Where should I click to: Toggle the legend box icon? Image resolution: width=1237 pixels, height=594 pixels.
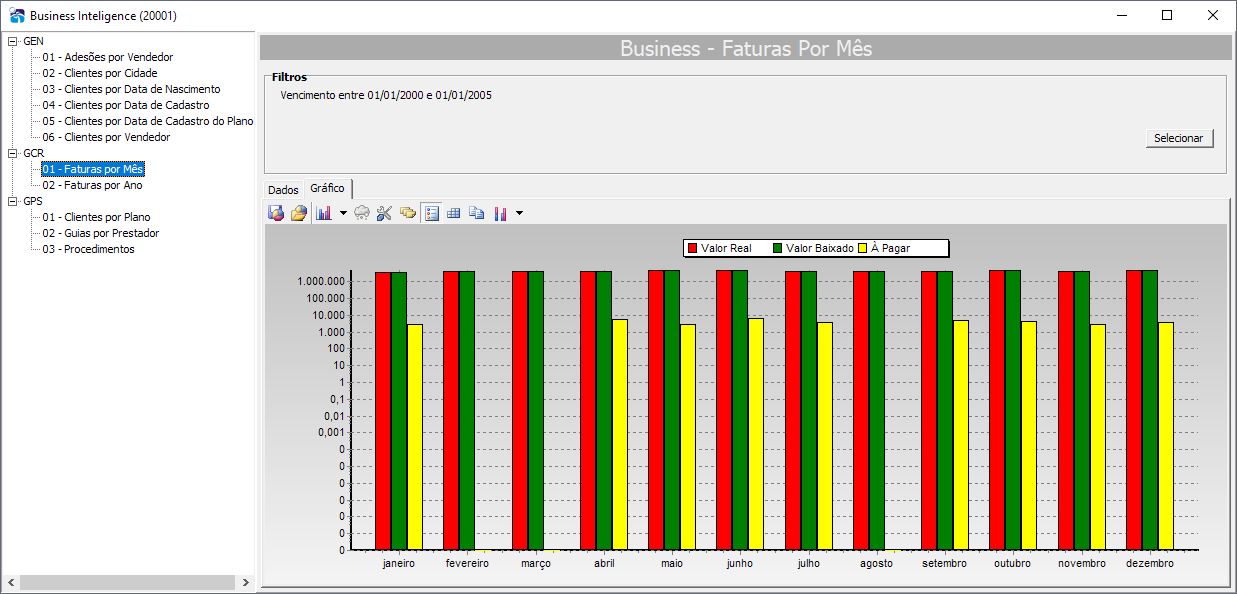click(431, 213)
